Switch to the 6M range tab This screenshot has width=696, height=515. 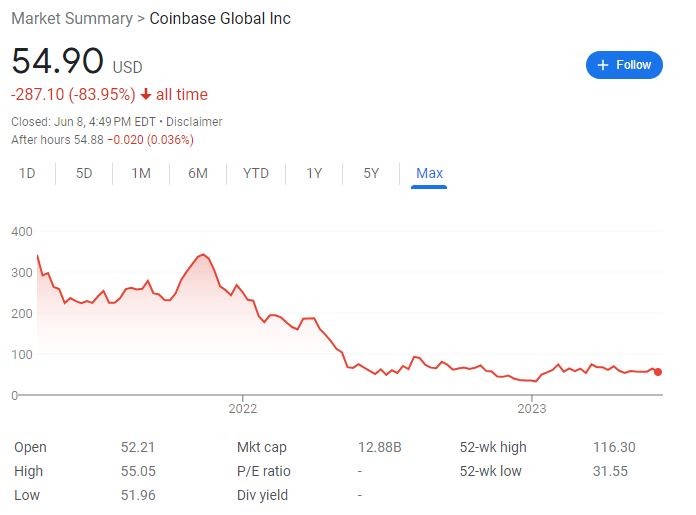(198, 173)
